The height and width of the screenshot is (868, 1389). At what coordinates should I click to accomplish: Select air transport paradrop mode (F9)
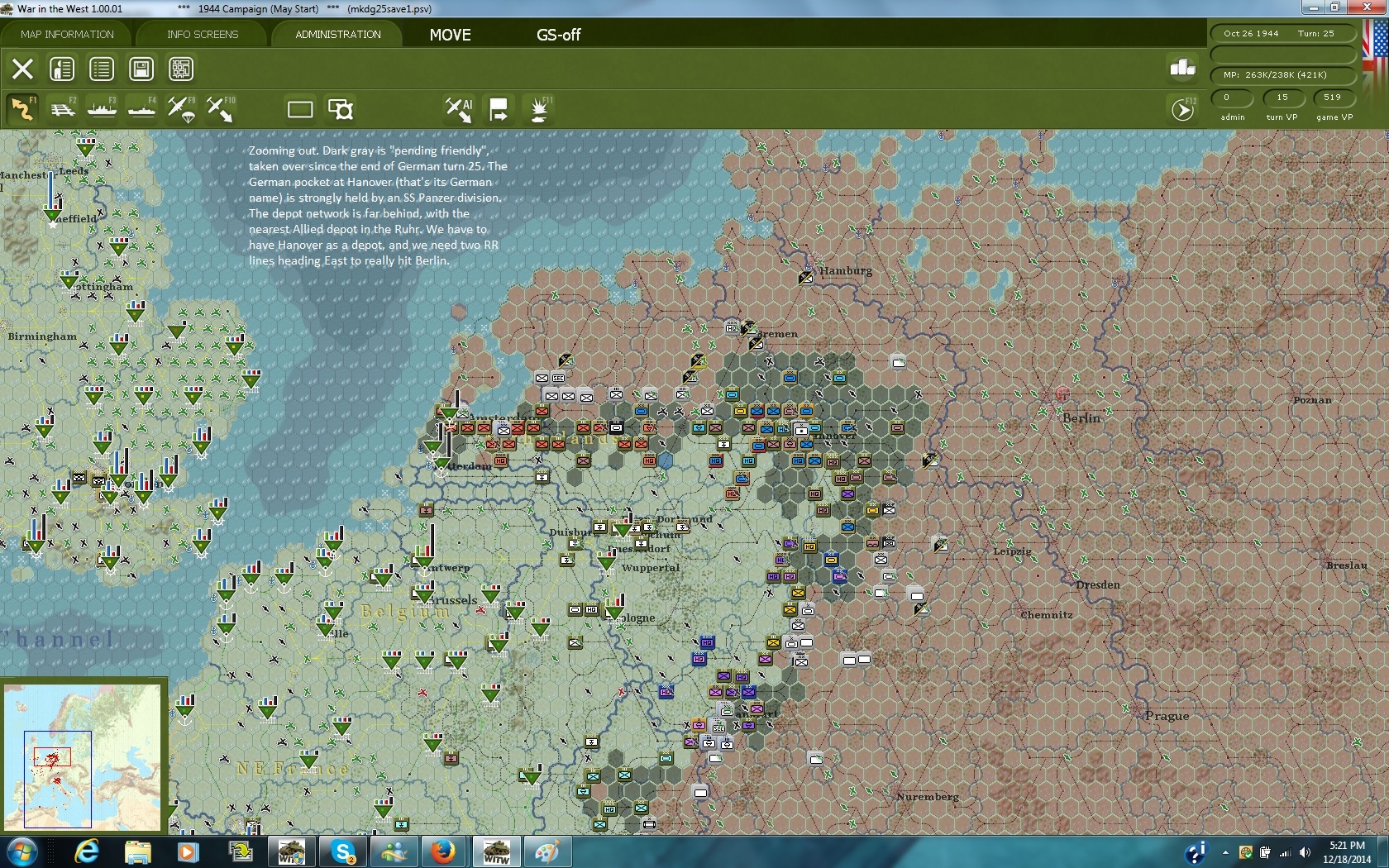[x=181, y=109]
